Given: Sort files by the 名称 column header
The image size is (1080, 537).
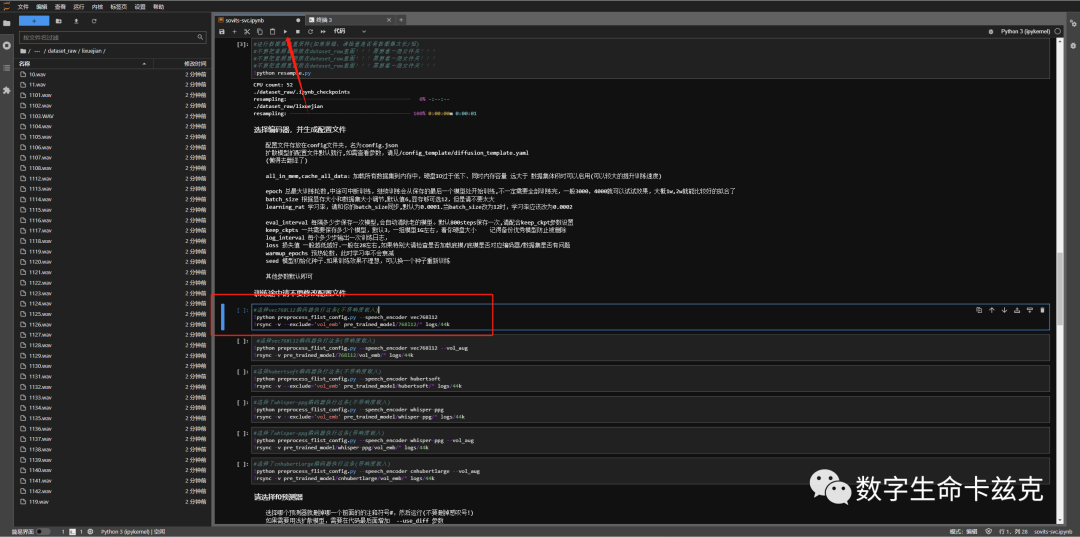Looking at the screenshot, I should [84, 63].
